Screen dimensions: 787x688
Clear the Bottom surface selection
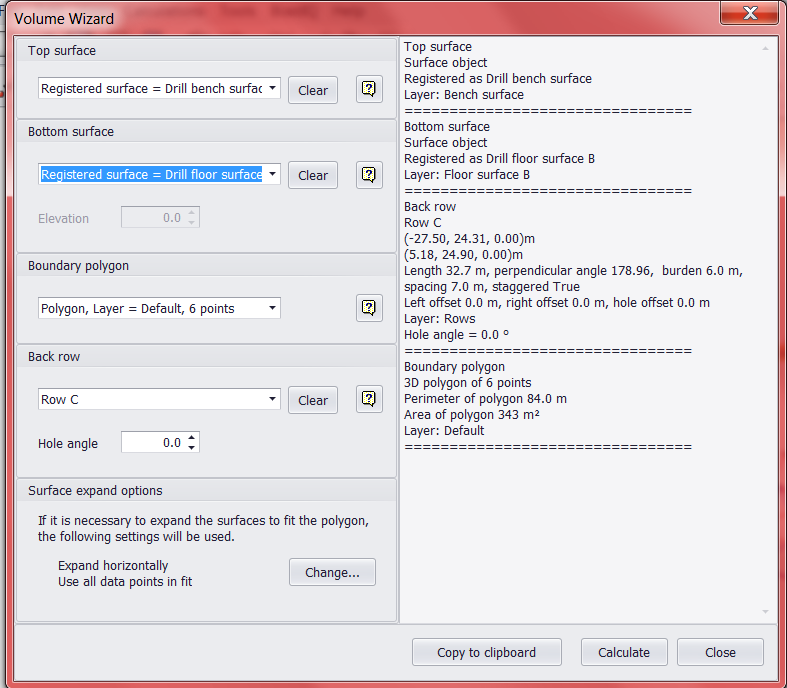tap(313, 175)
